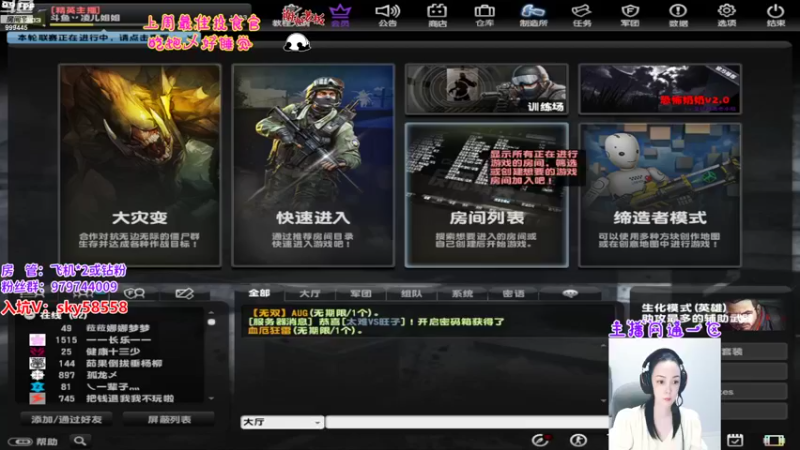The image size is (800, 450).
Task: Open the 缔造者模式 creator mode card
Action: (660, 195)
